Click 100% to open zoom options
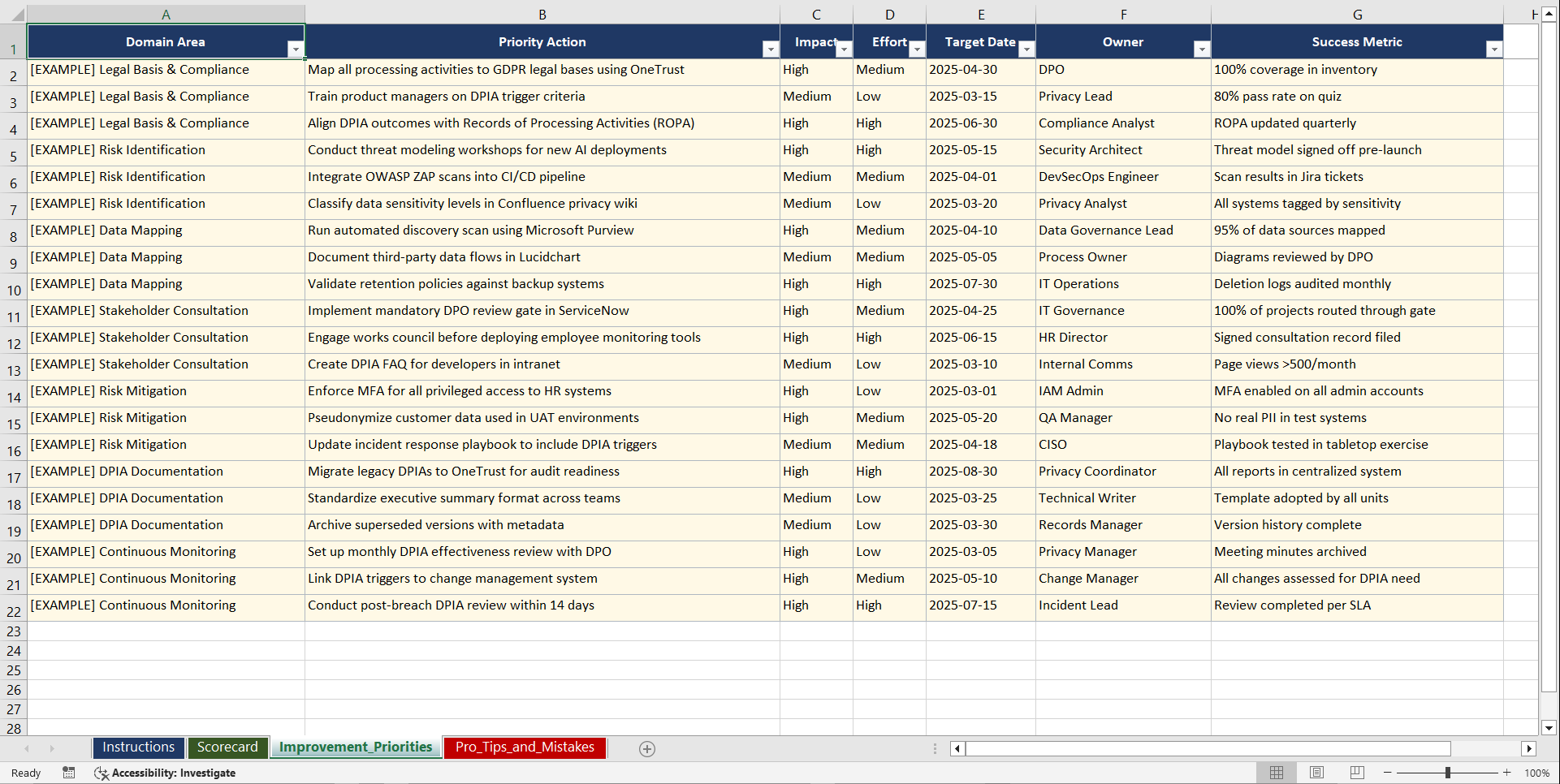The image size is (1560, 784). 1536,773
